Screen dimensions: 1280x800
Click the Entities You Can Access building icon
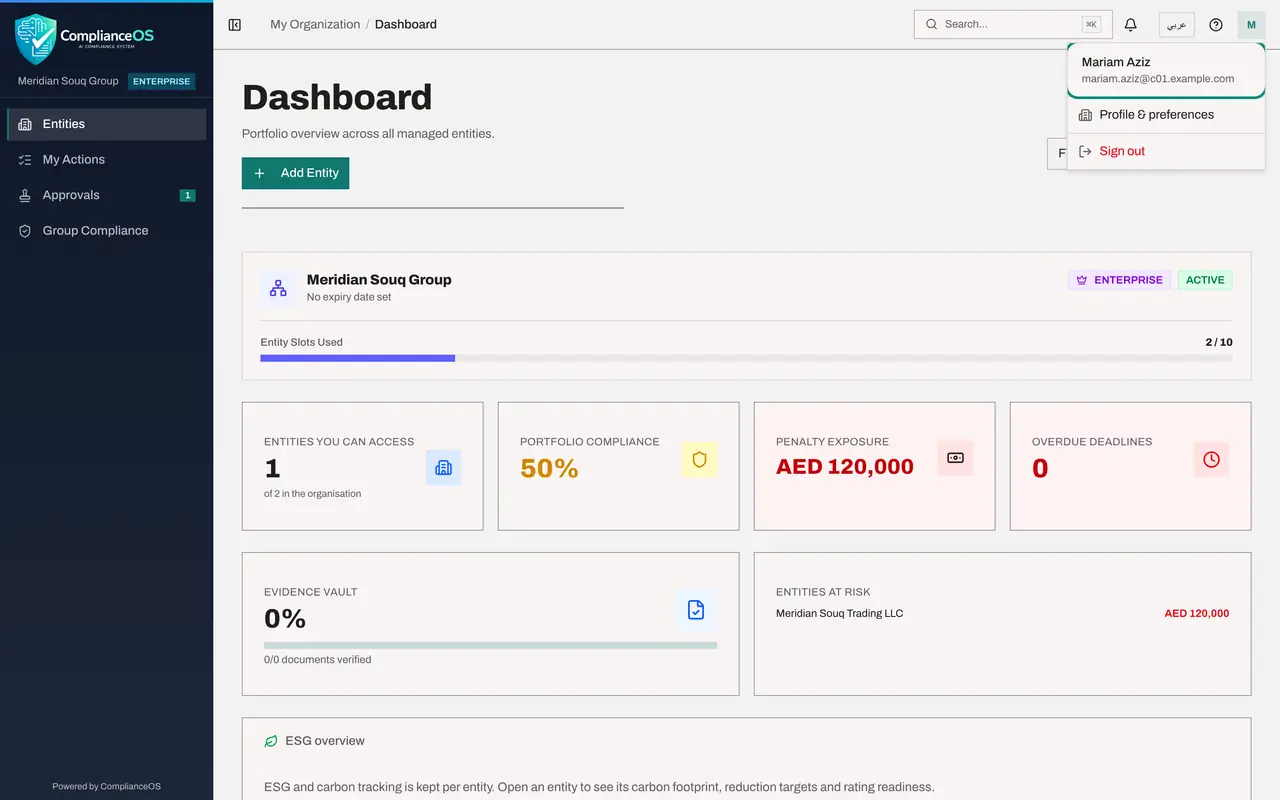pos(443,467)
